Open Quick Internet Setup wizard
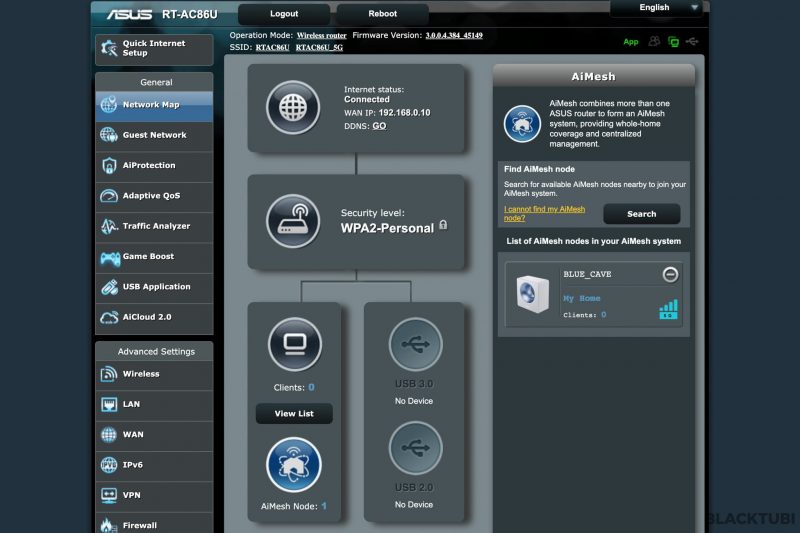800x533 pixels. [154, 49]
